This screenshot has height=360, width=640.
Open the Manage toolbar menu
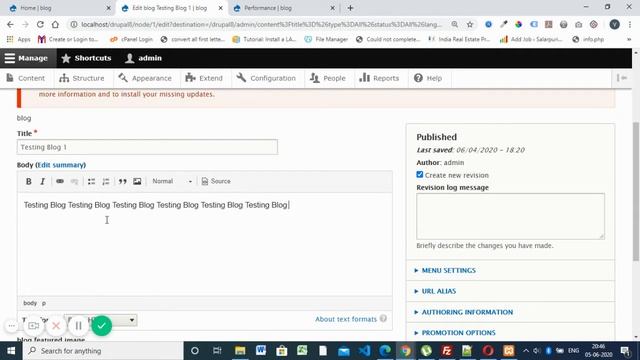(x=27, y=58)
